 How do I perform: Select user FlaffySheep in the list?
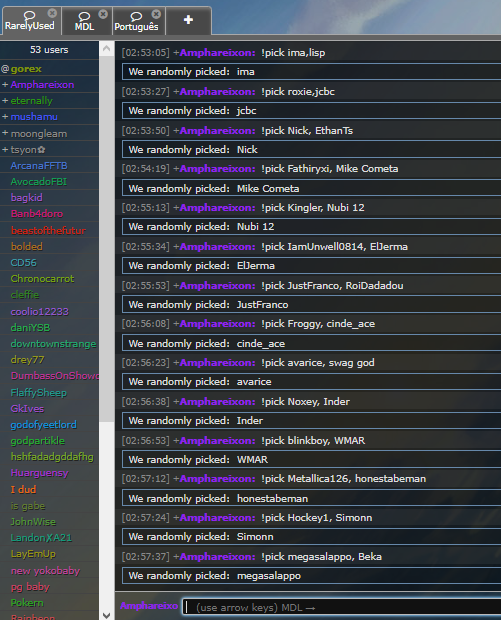click(x=38, y=393)
